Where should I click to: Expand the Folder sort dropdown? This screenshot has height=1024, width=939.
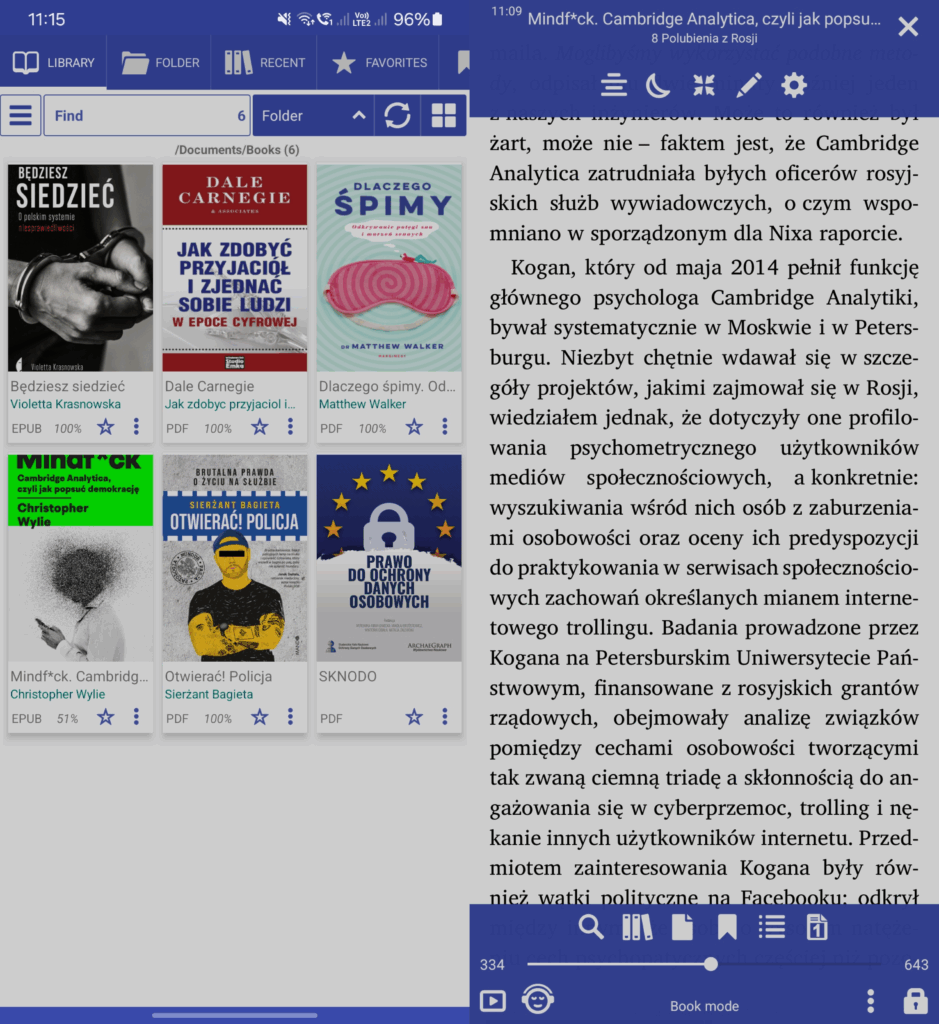(313, 116)
